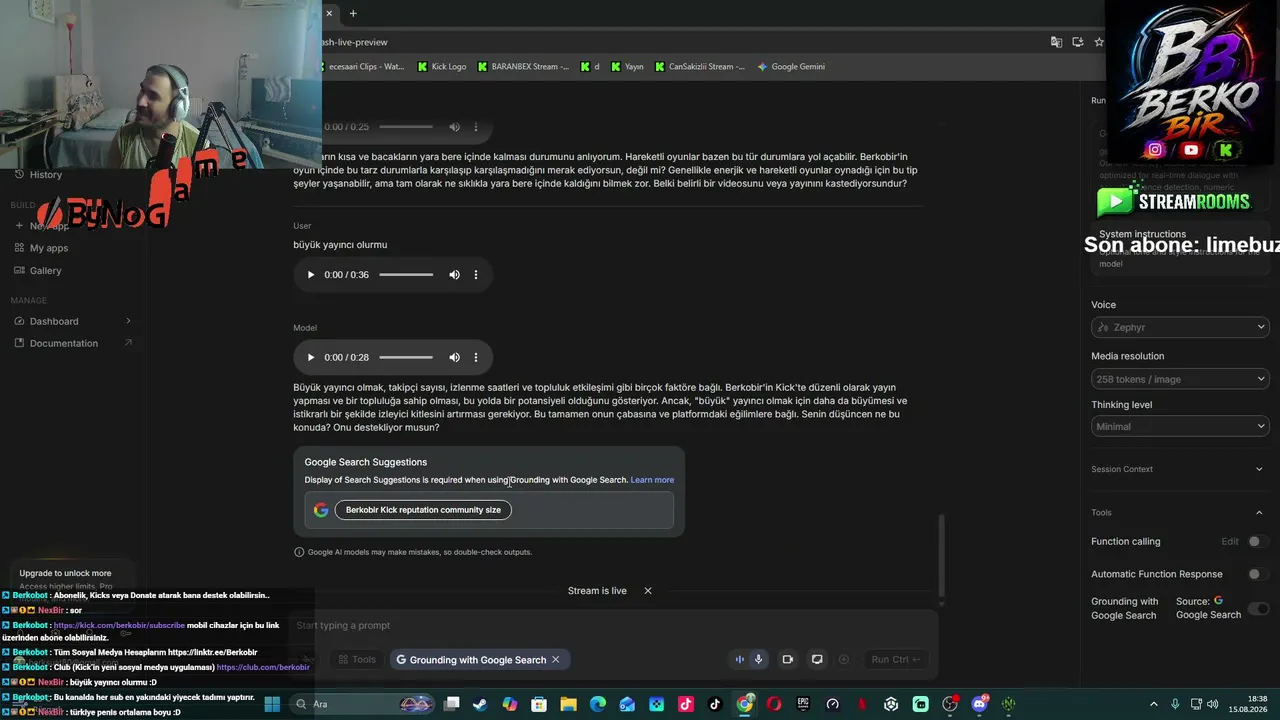Open File Explorer from the taskbar
The width and height of the screenshot is (1280, 720).
tap(568, 704)
